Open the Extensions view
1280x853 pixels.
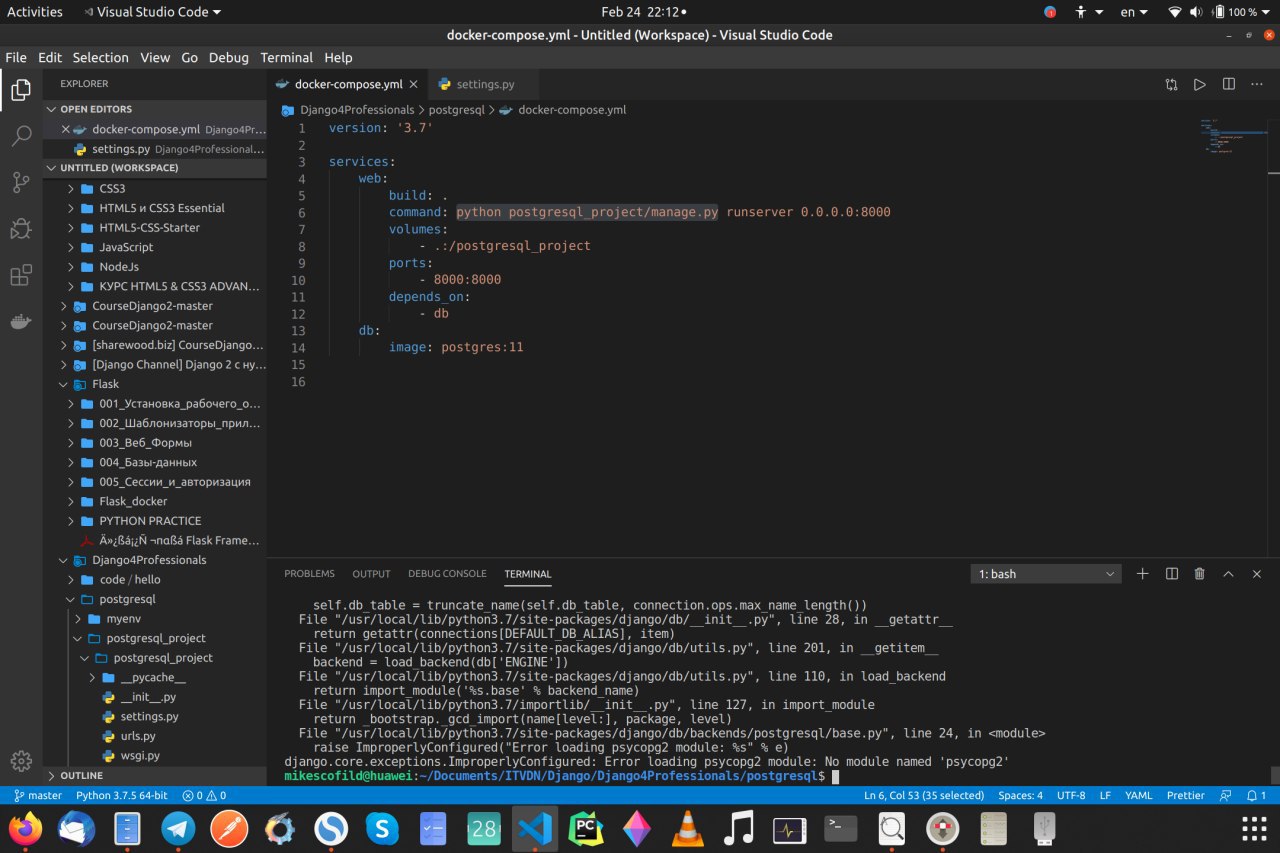coord(21,275)
